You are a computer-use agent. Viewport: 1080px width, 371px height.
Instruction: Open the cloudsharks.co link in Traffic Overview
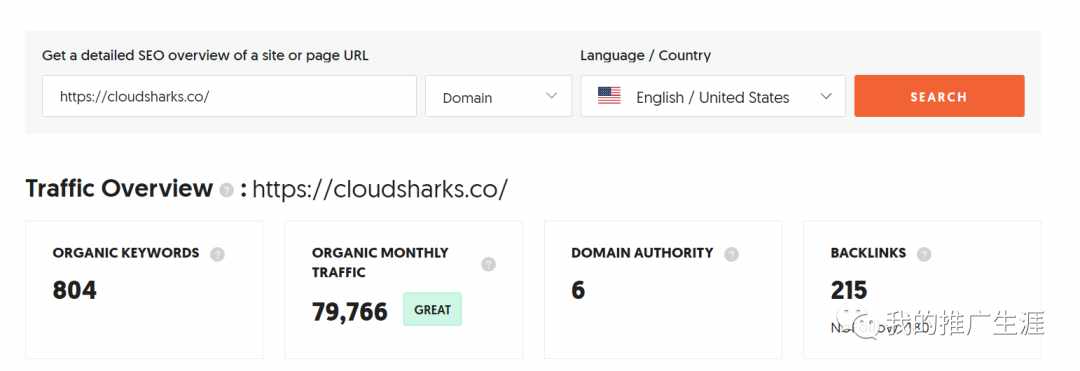(x=380, y=189)
